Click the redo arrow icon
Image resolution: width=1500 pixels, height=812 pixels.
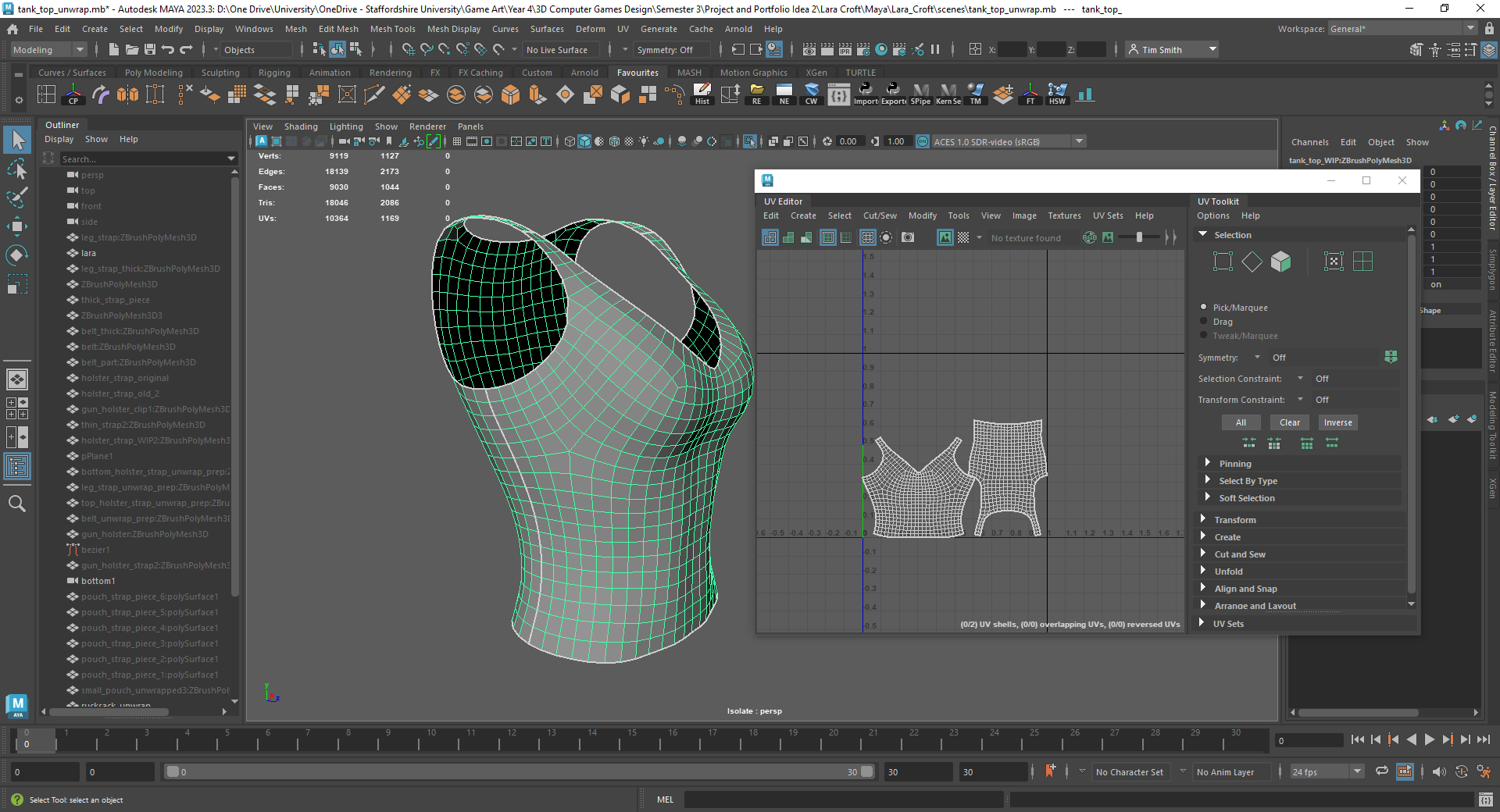click(x=186, y=49)
